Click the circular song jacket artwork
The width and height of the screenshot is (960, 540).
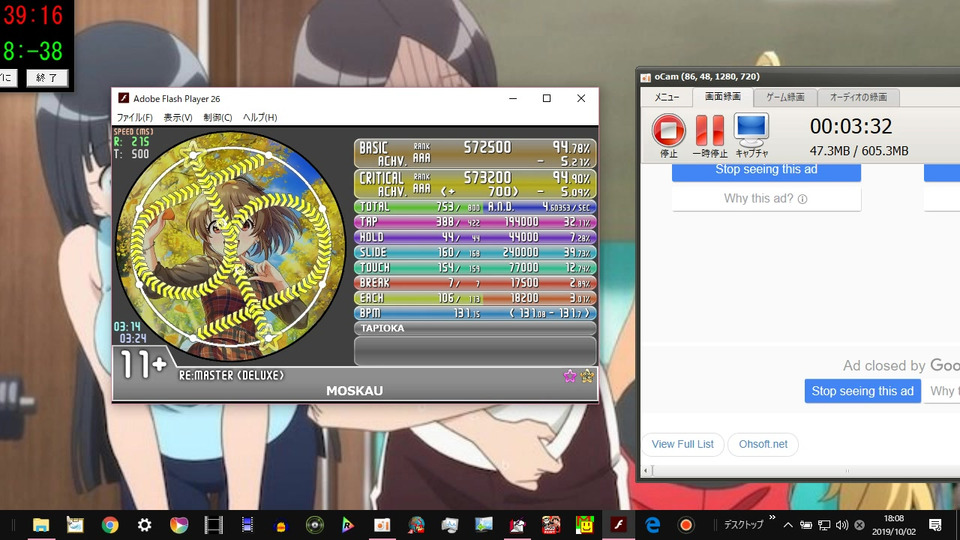[x=230, y=245]
